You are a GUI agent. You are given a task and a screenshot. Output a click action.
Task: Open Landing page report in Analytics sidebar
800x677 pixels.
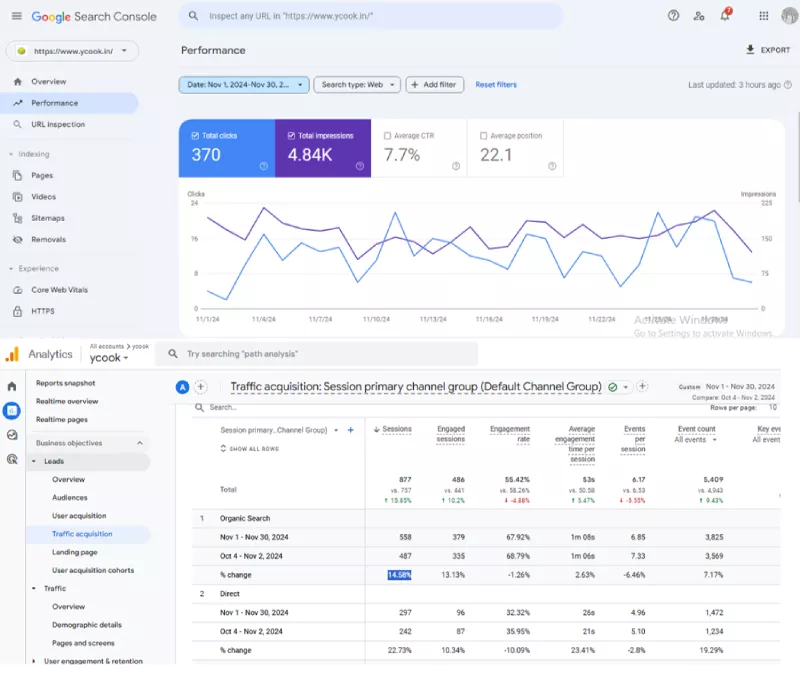point(75,552)
